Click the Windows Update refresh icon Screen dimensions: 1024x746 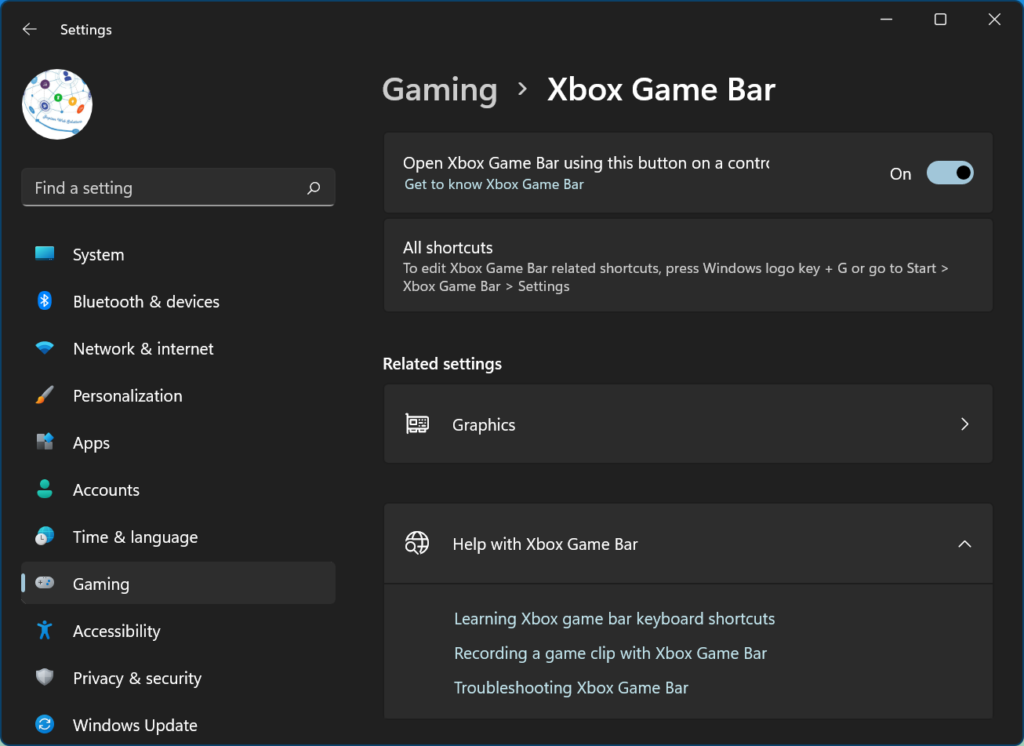(44, 724)
